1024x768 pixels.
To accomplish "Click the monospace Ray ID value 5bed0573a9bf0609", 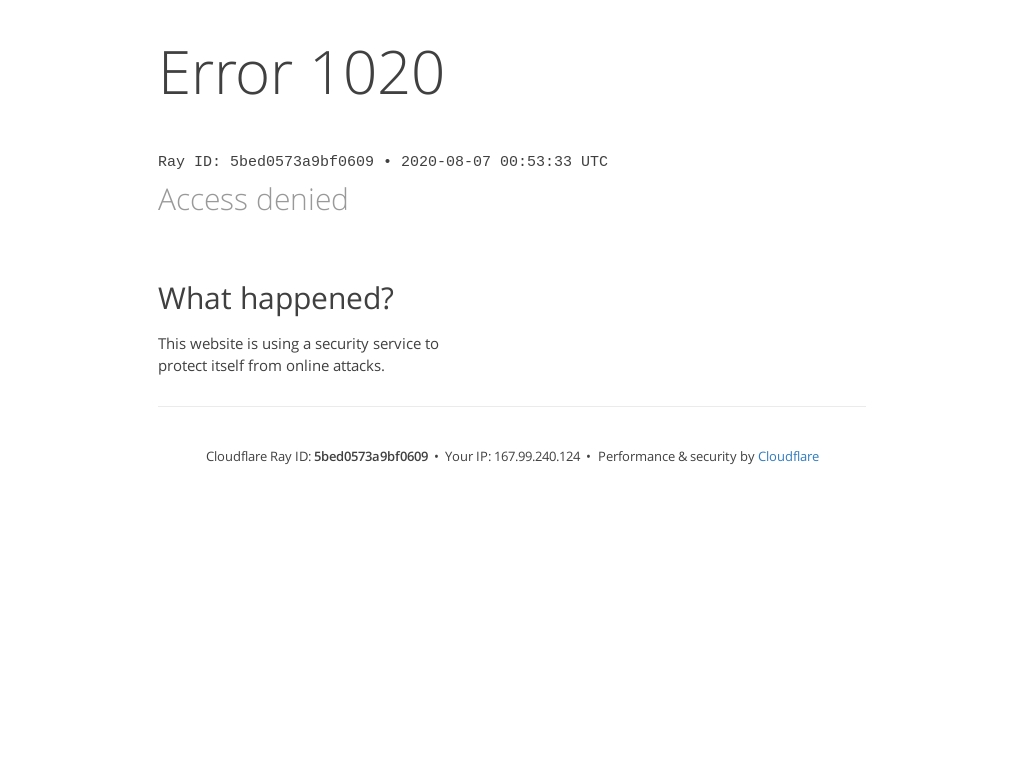I will coord(302,162).
